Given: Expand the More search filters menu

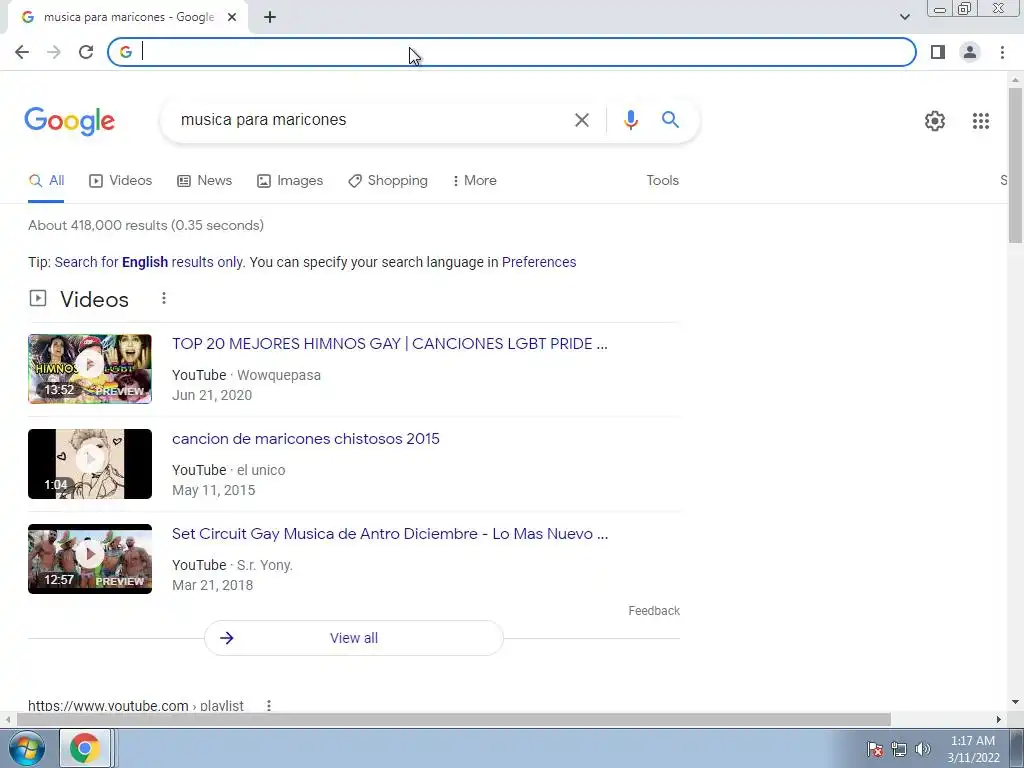Looking at the screenshot, I should pos(475,181).
